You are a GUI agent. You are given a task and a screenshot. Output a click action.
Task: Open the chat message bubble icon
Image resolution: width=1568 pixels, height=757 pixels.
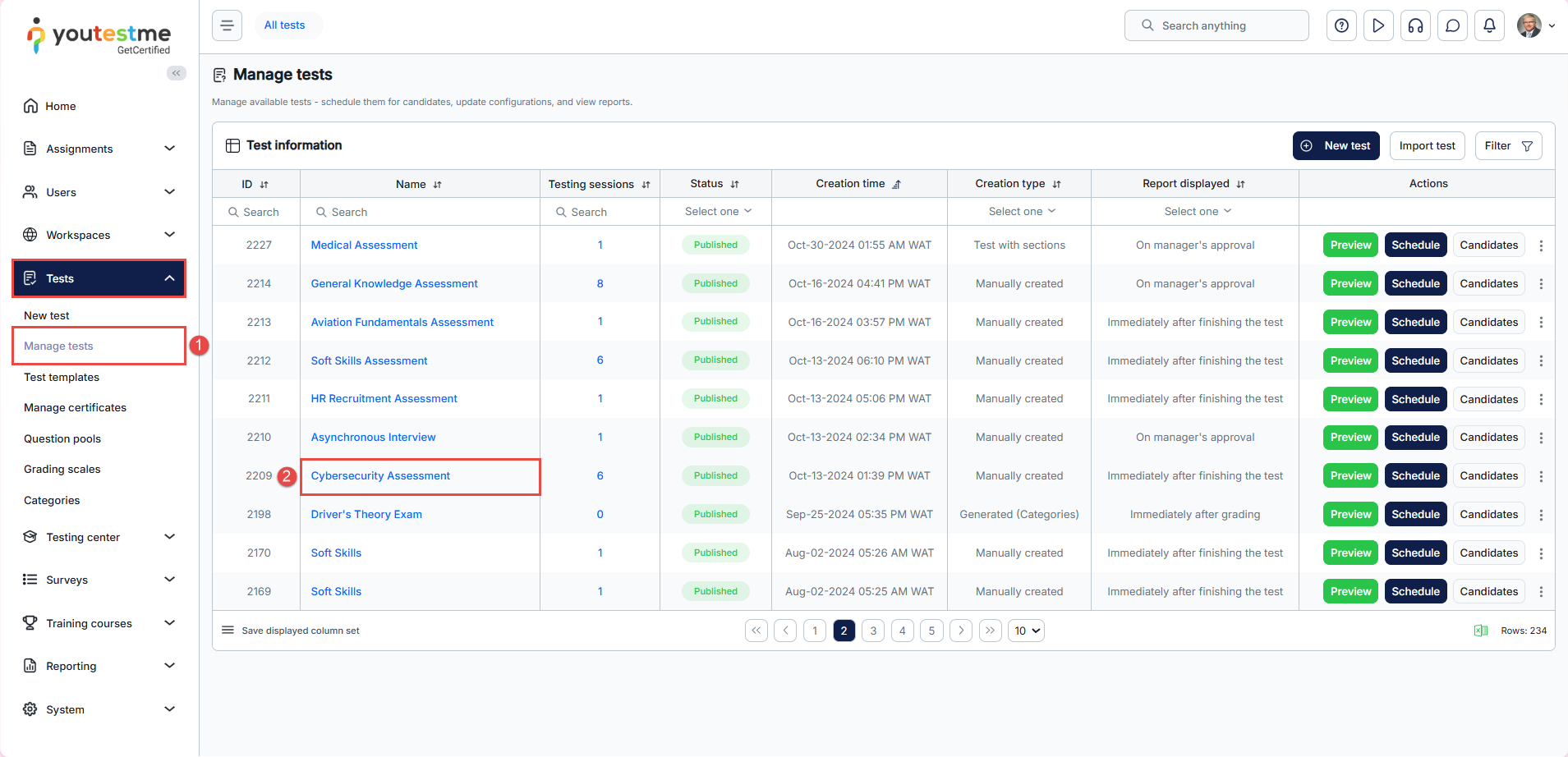click(x=1452, y=25)
